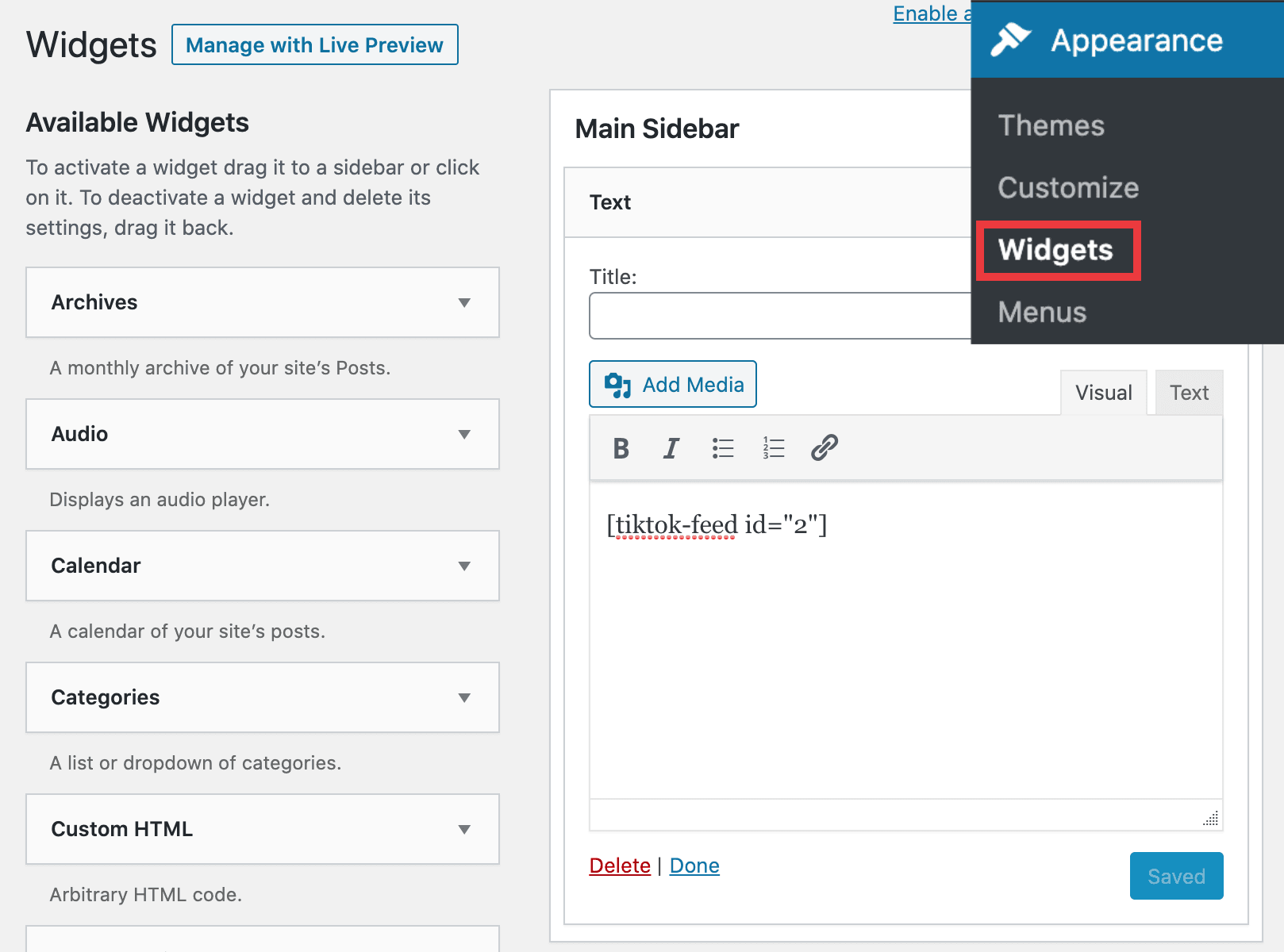Open Themes in the Appearance menu
The image size is (1284, 952).
[x=1051, y=125]
